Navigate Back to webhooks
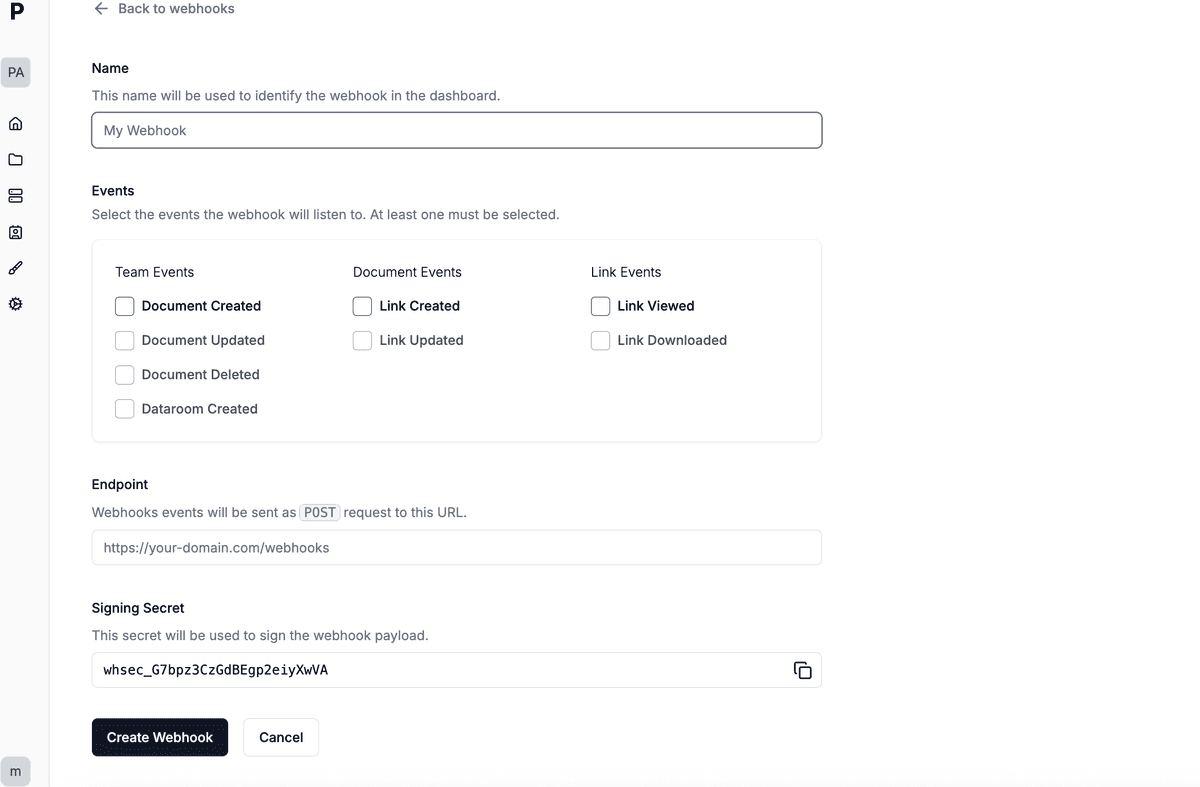The image size is (1200, 787). 163,8
